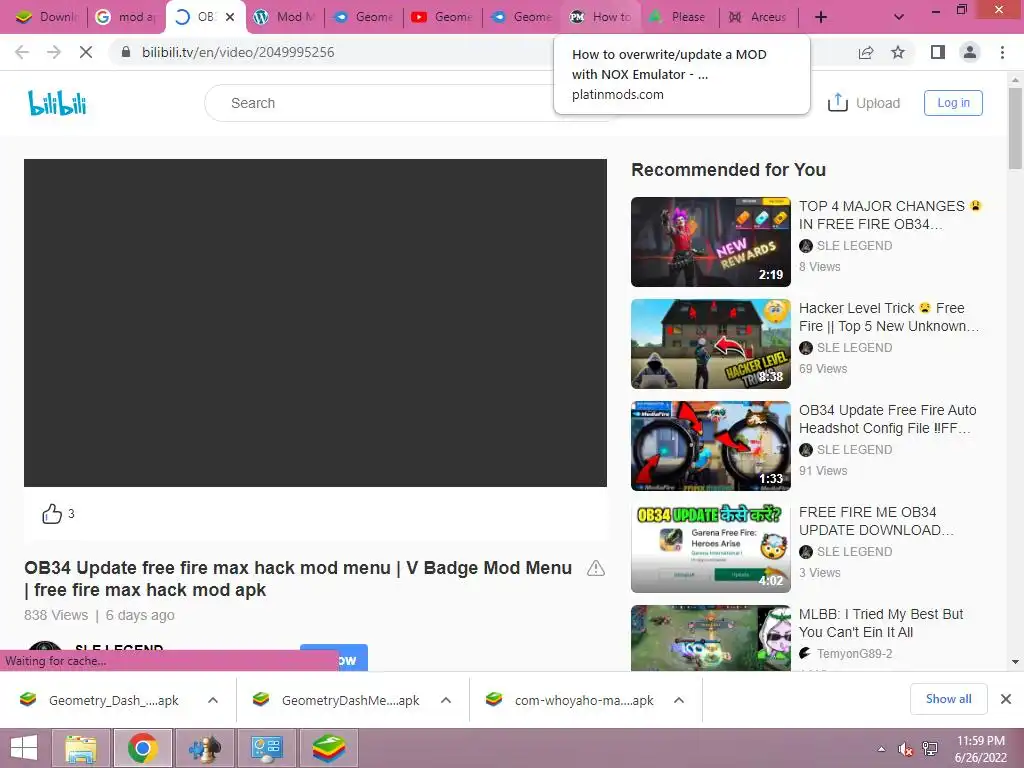Image resolution: width=1024 pixels, height=768 pixels.
Task: Click the video player area
Action: pos(315,323)
